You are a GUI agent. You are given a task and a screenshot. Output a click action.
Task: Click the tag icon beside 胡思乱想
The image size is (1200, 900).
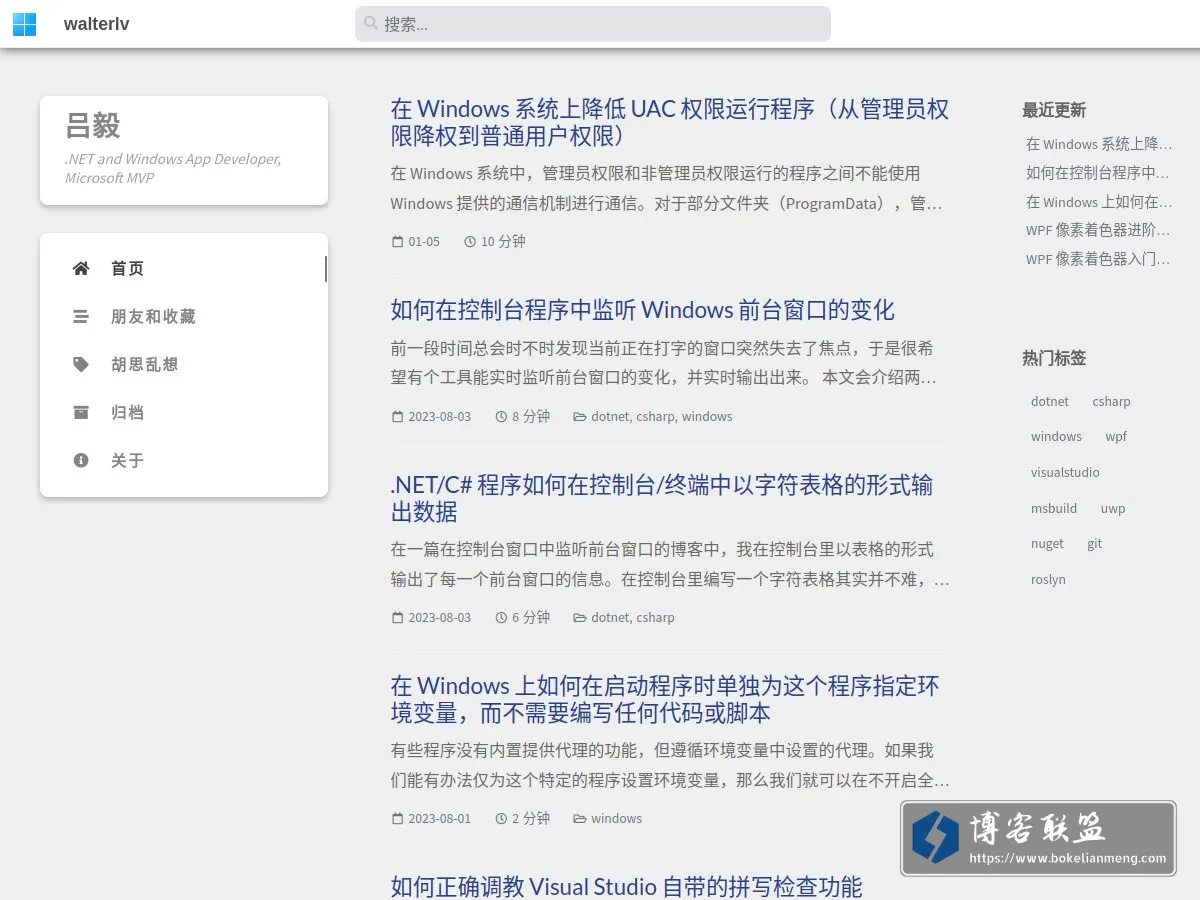pos(81,364)
